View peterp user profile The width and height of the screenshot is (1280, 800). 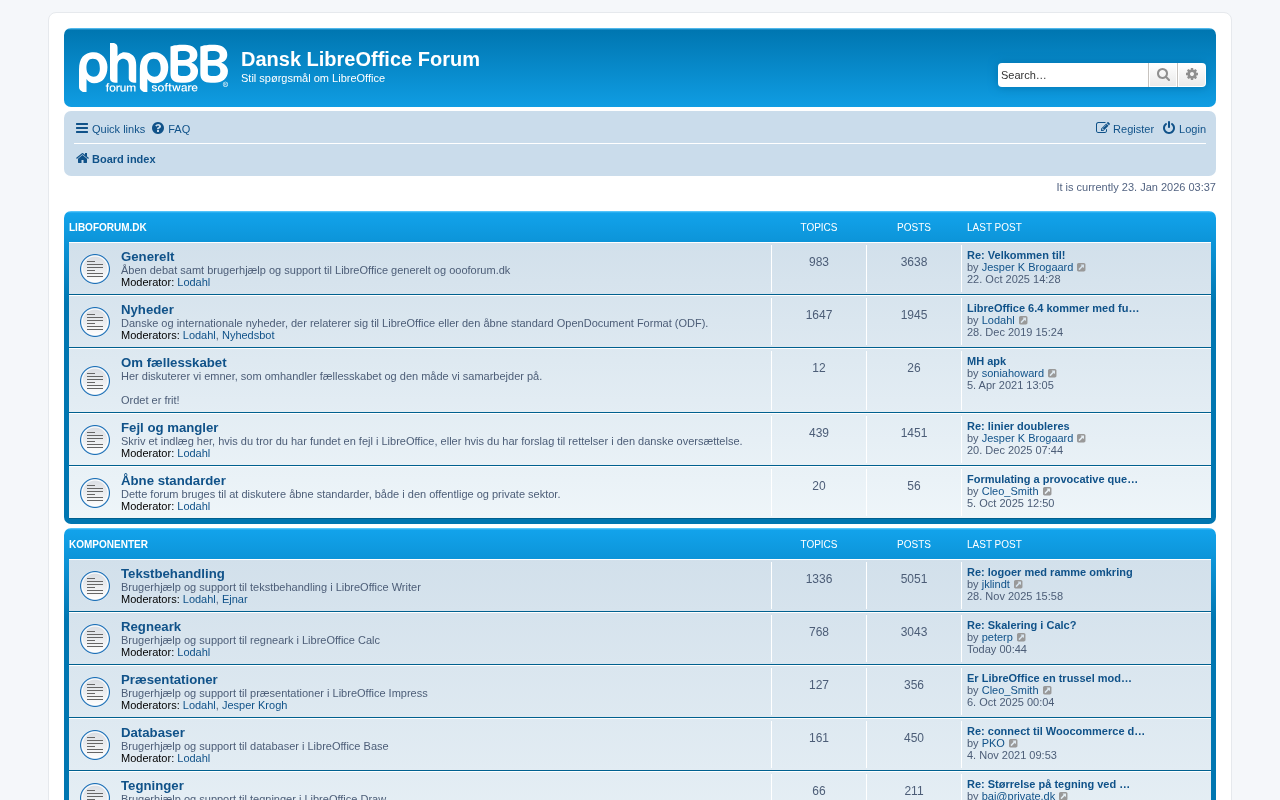pos(997,637)
